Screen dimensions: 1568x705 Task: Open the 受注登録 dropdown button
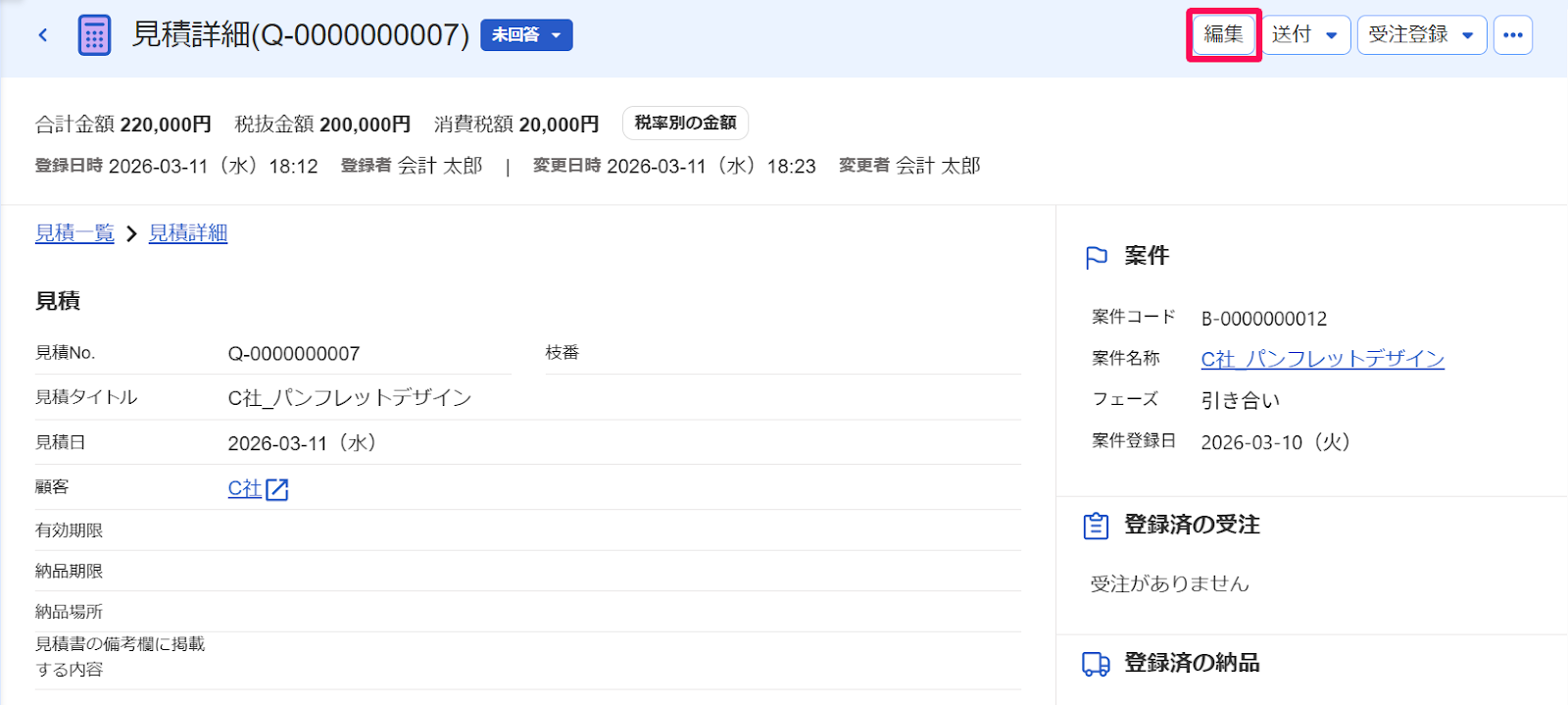pyautogui.click(x=1422, y=34)
